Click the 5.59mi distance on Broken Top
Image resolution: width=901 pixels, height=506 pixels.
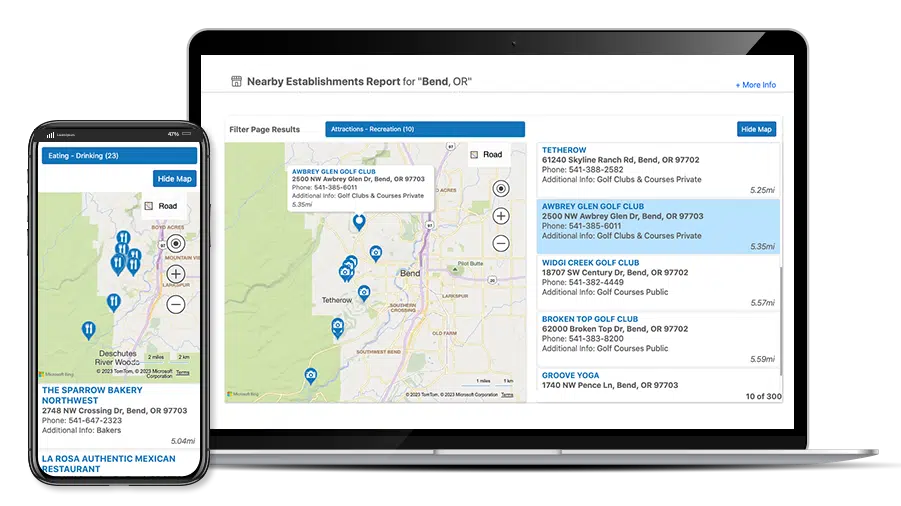pos(762,359)
